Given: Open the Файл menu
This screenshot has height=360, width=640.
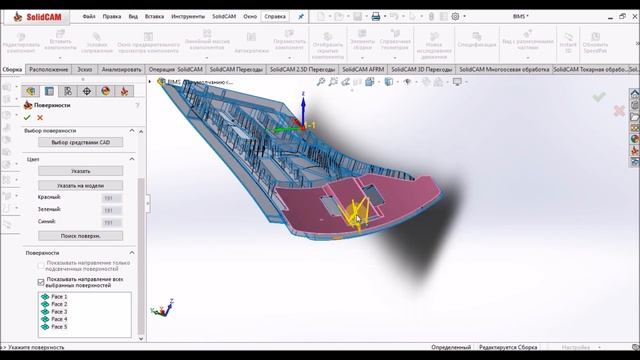Looking at the screenshot, I should (89, 17).
